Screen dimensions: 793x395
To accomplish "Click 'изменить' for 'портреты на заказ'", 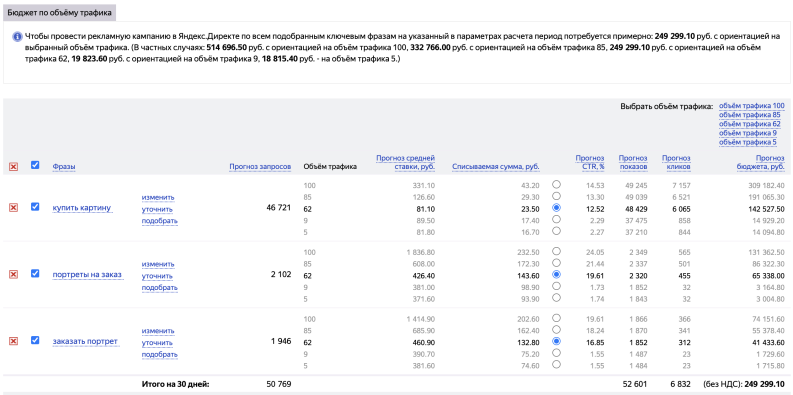I will 158,264.
